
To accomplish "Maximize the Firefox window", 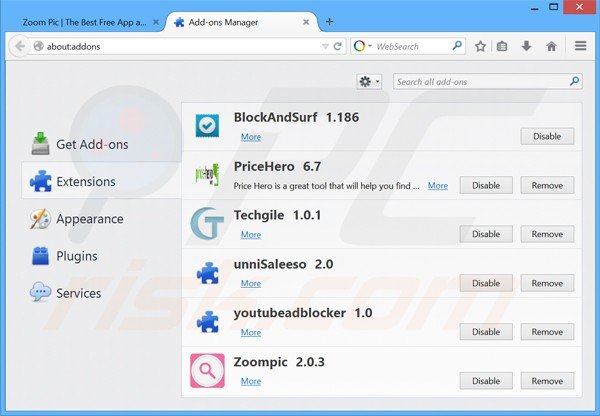I will (553, 7).
